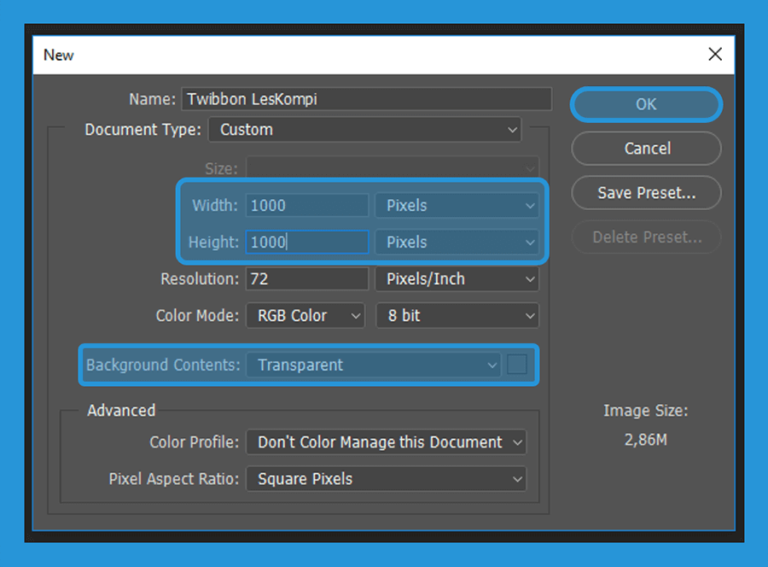This screenshot has width=768, height=567.
Task: Click the background color swatch
Action: point(517,365)
